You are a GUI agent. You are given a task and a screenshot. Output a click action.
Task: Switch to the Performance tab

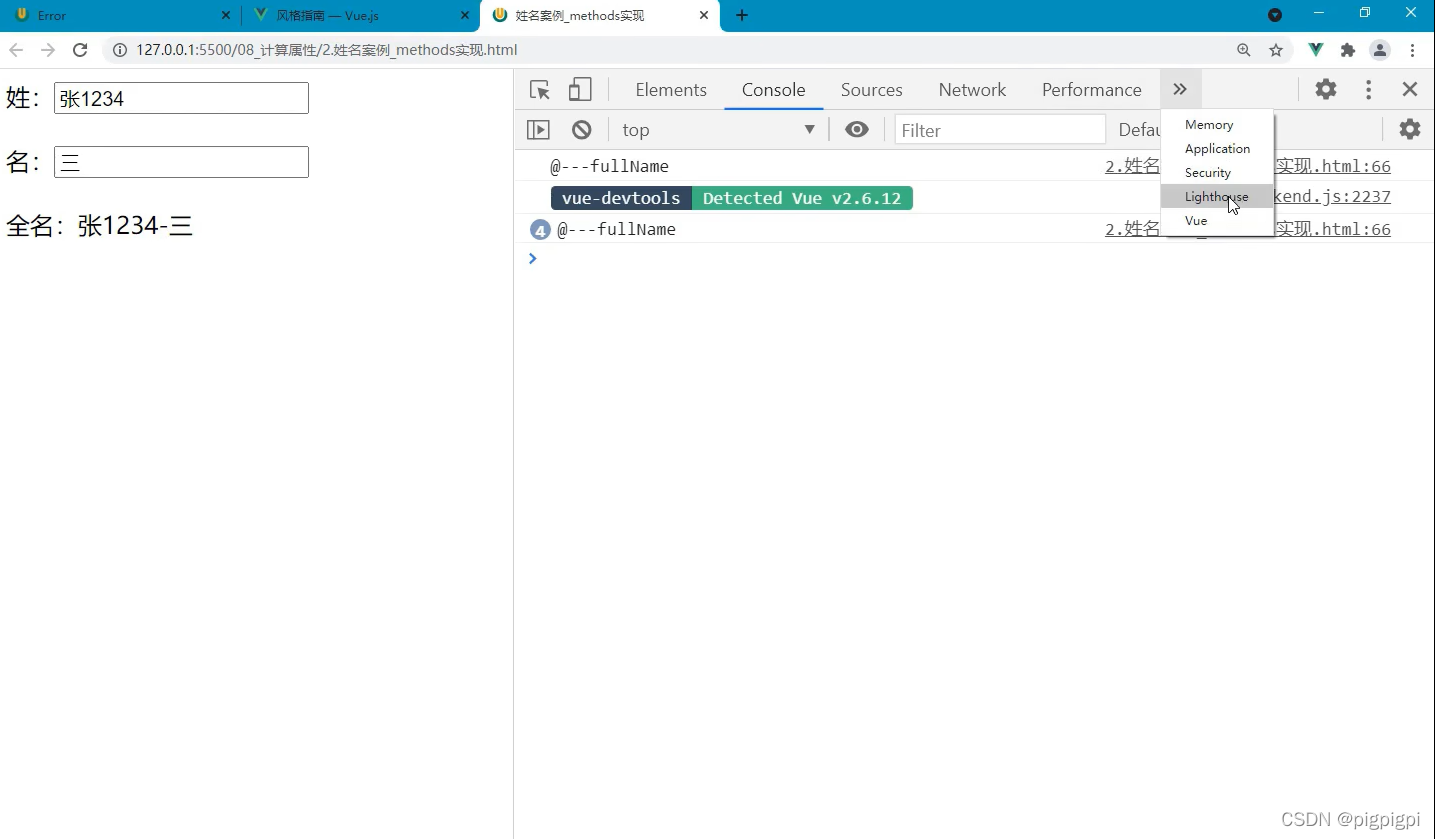(1091, 90)
